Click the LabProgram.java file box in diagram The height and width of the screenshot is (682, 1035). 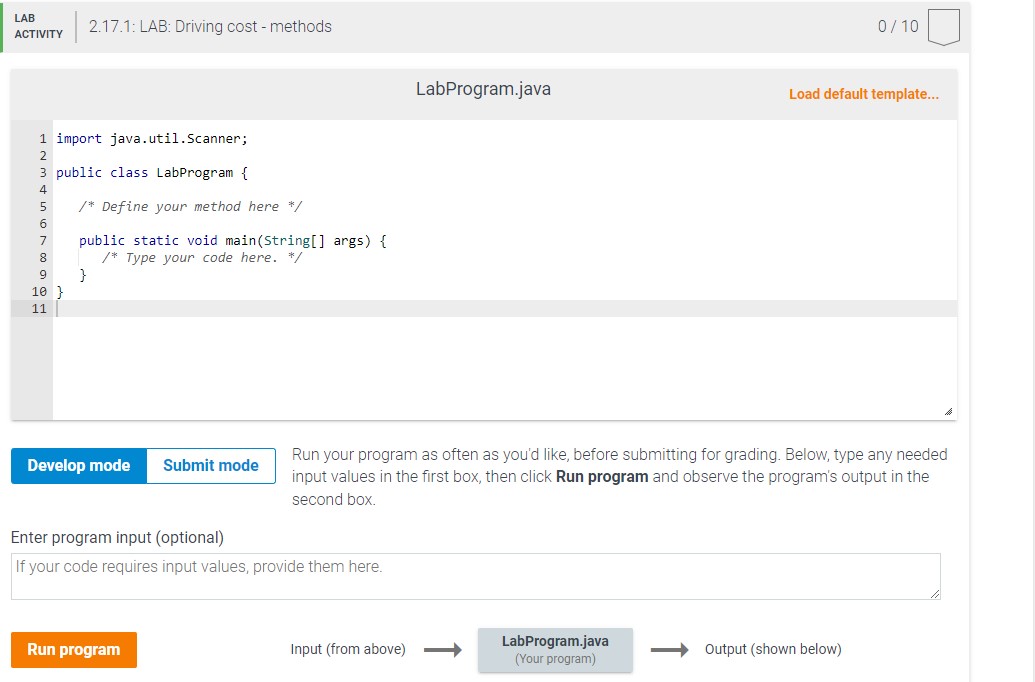pyautogui.click(x=555, y=649)
